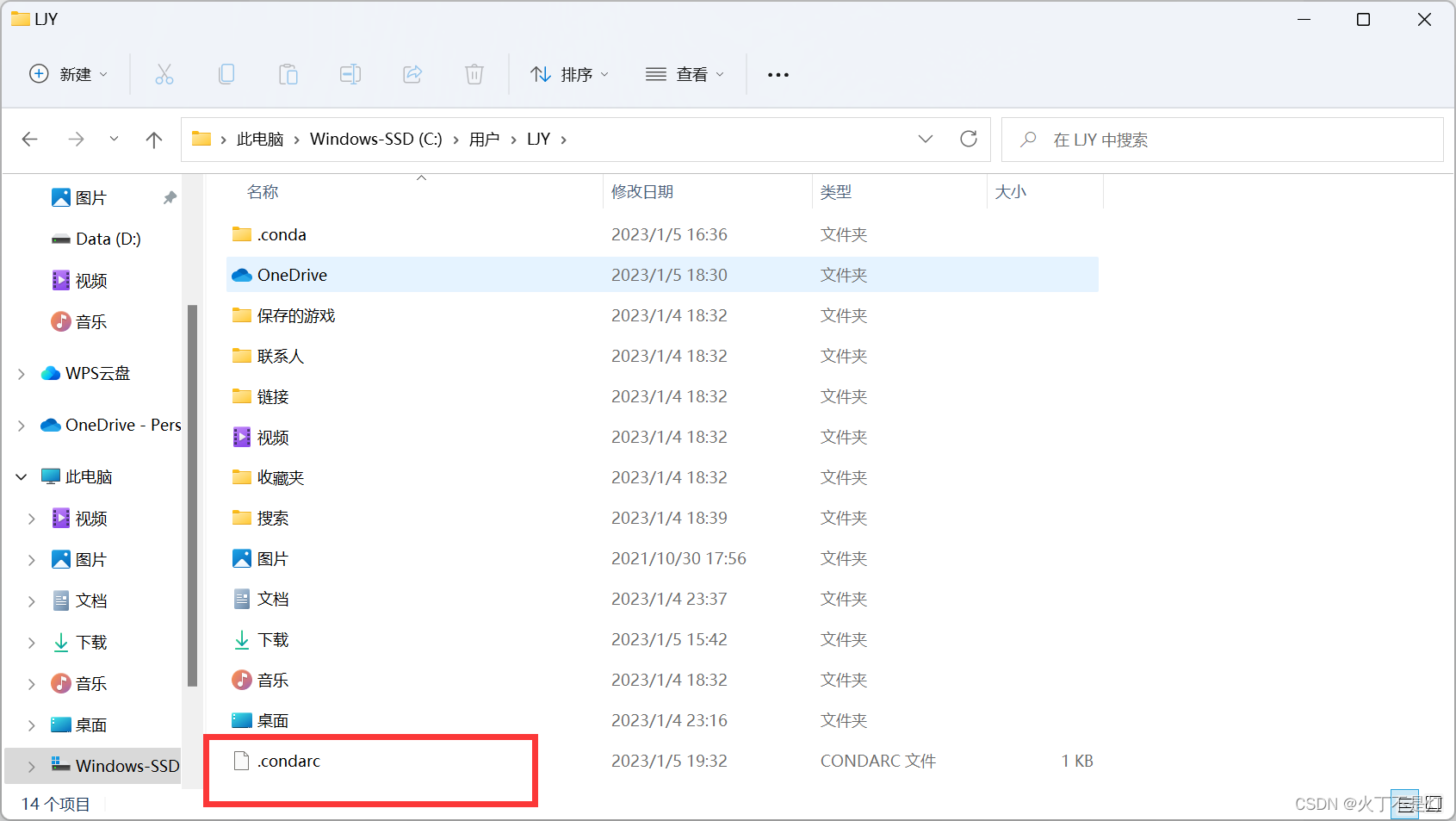
Task: Click 用户 in the address breadcrumb
Action: click(484, 140)
